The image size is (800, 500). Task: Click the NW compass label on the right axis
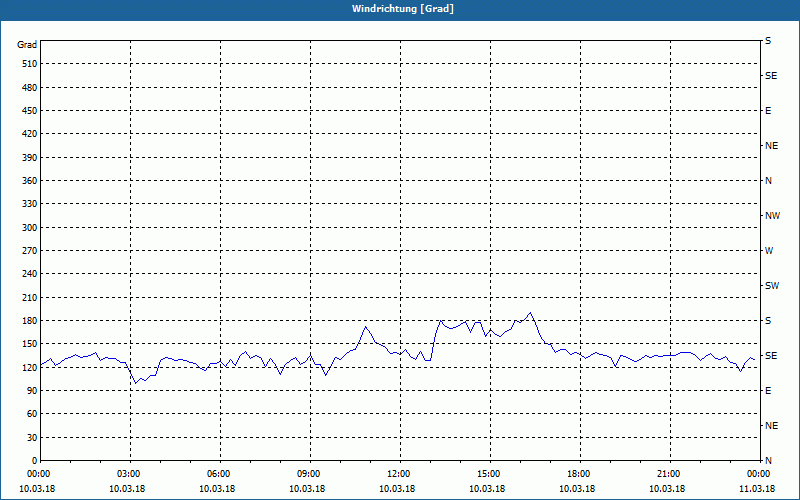click(772, 216)
